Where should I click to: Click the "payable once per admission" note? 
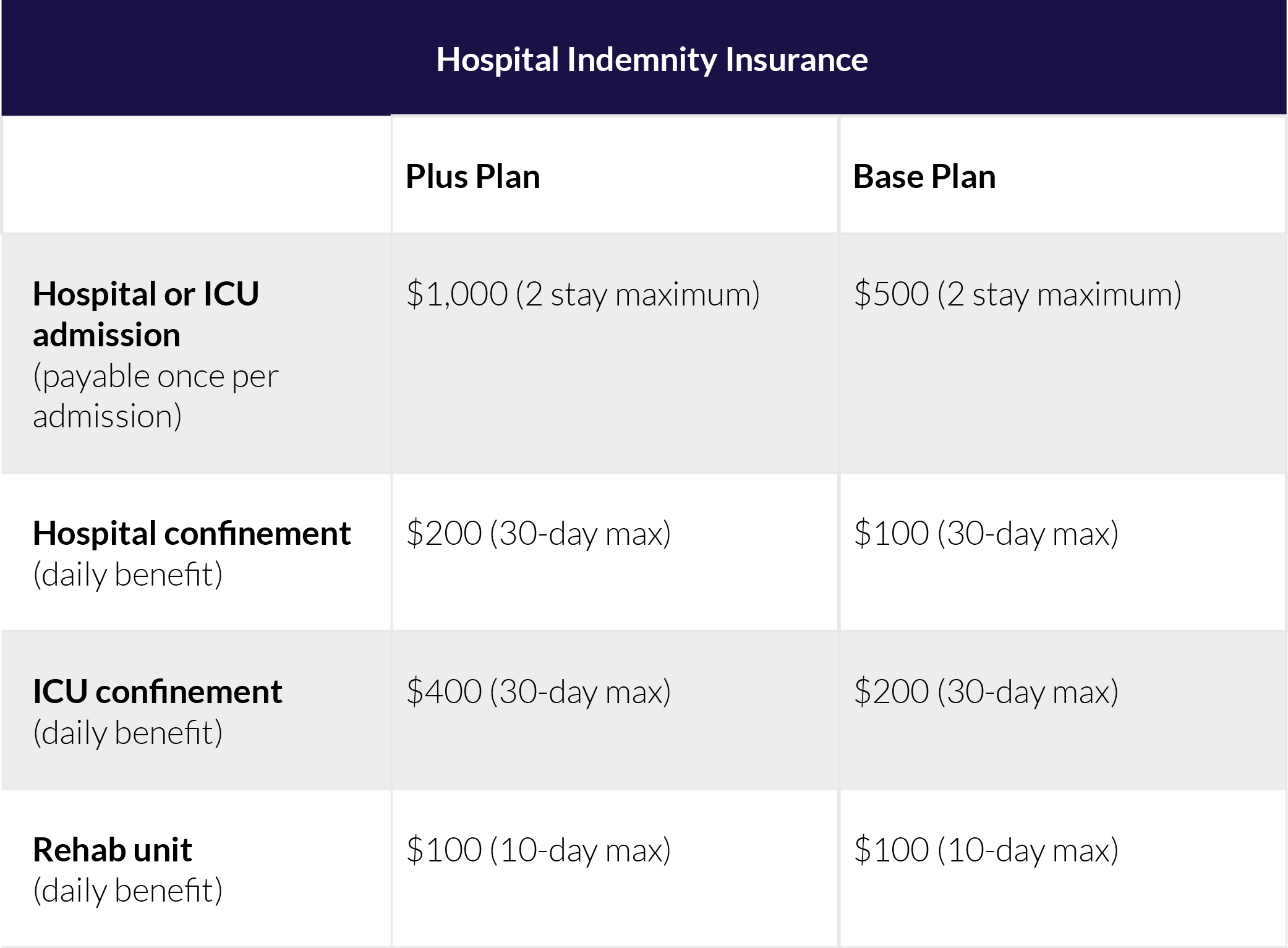(155, 396)
